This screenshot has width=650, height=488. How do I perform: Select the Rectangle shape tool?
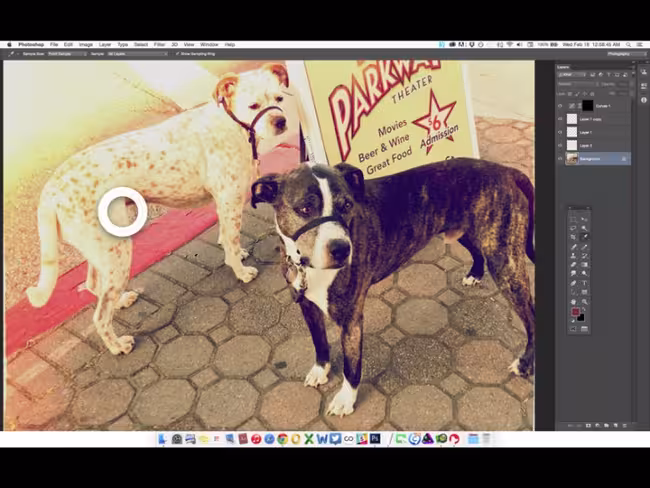point(584,292)
